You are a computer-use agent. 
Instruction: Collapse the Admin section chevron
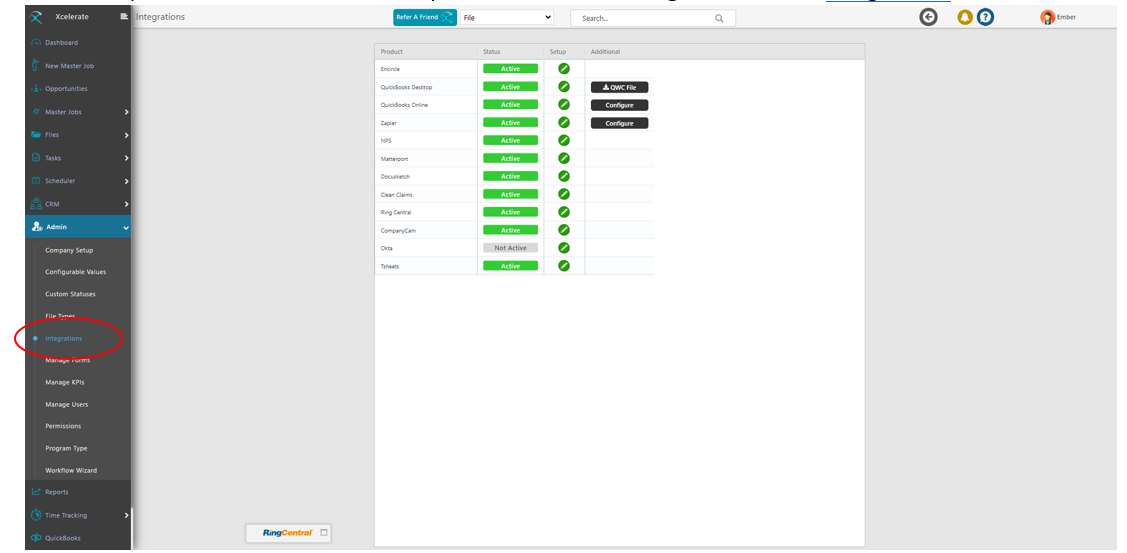126,227
